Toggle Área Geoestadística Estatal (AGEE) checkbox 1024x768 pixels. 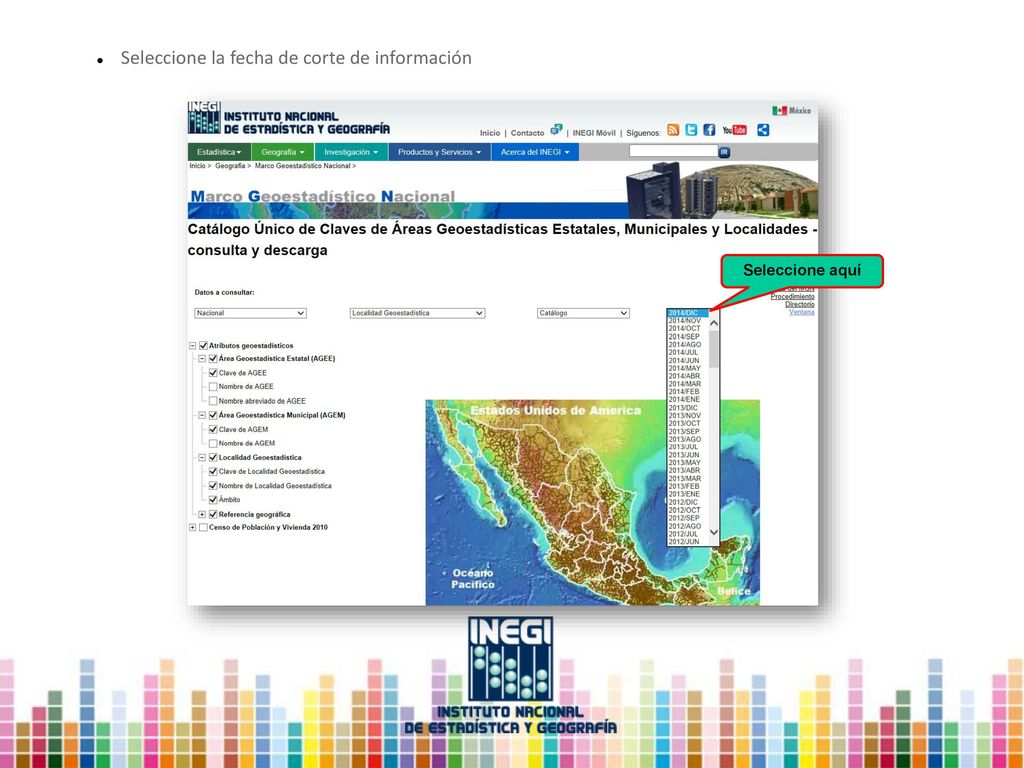pos(213,359)
